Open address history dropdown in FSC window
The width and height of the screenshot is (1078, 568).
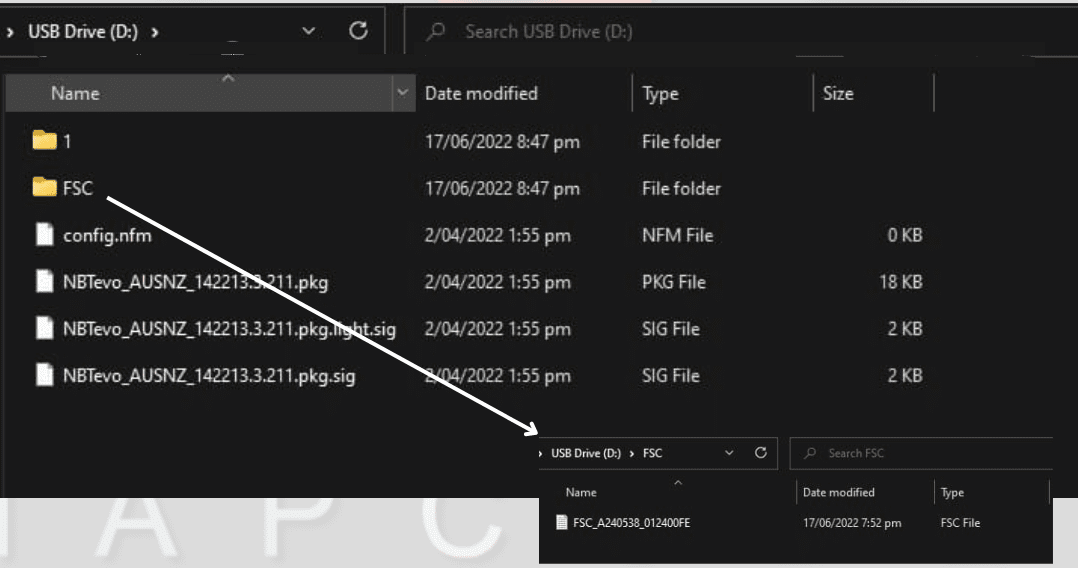click(x=729, y=452)
